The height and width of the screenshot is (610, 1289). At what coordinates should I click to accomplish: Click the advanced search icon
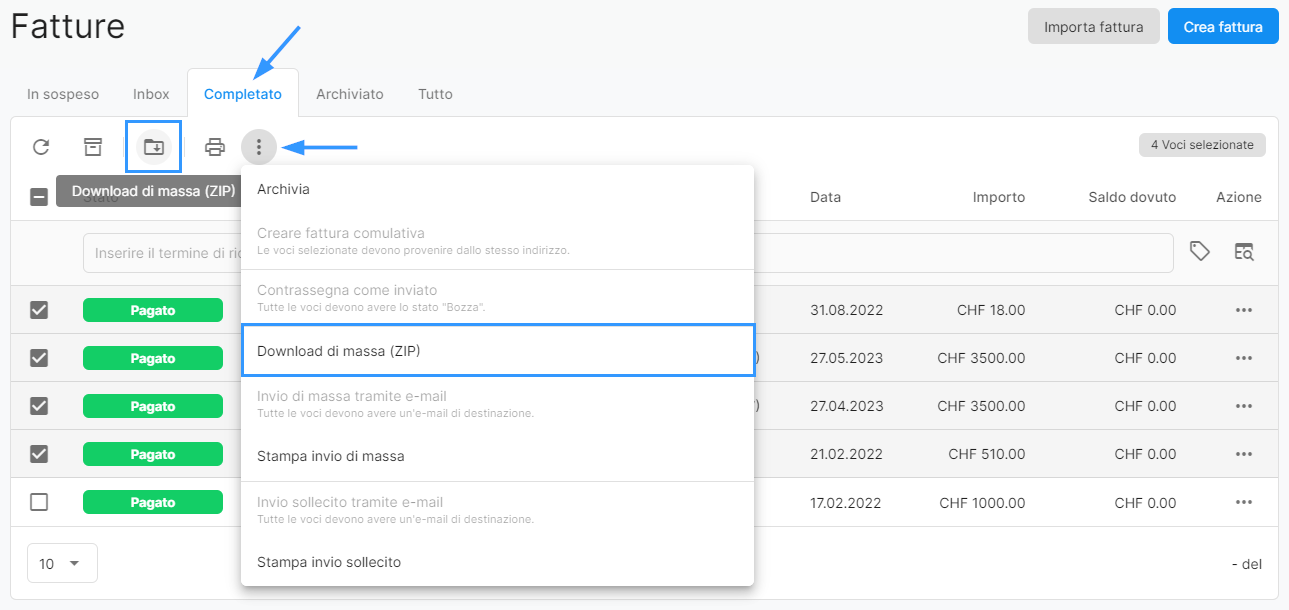pyautogui.click(x=1243, y=252)
